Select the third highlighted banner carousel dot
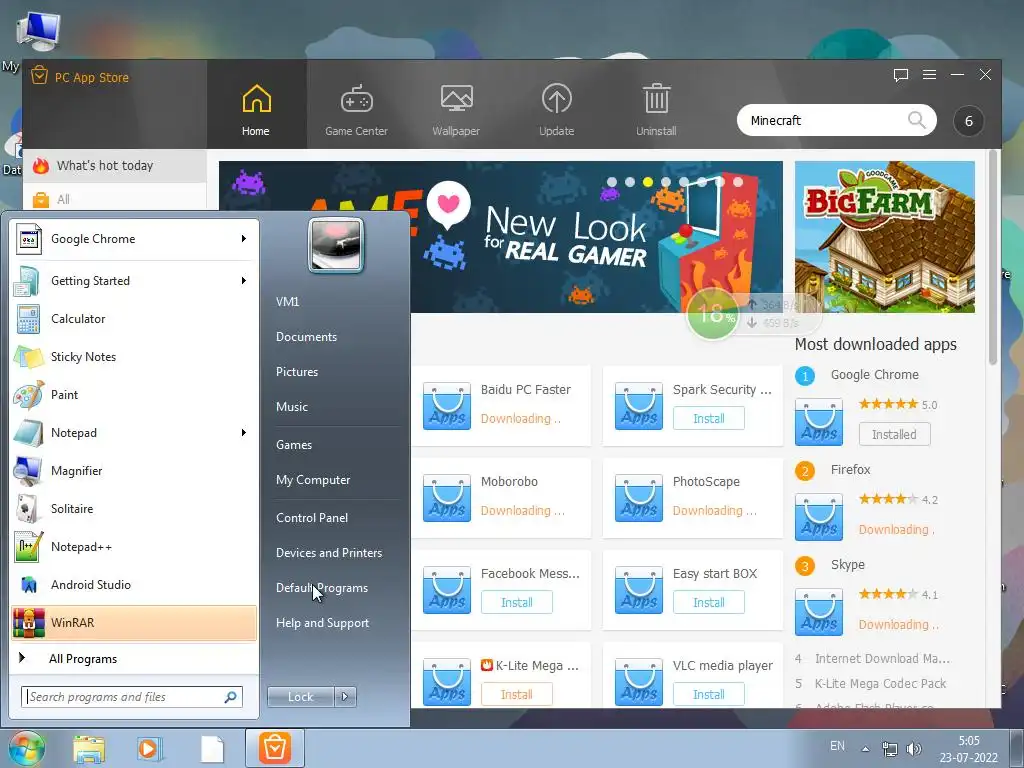 (x=648, y=182)
